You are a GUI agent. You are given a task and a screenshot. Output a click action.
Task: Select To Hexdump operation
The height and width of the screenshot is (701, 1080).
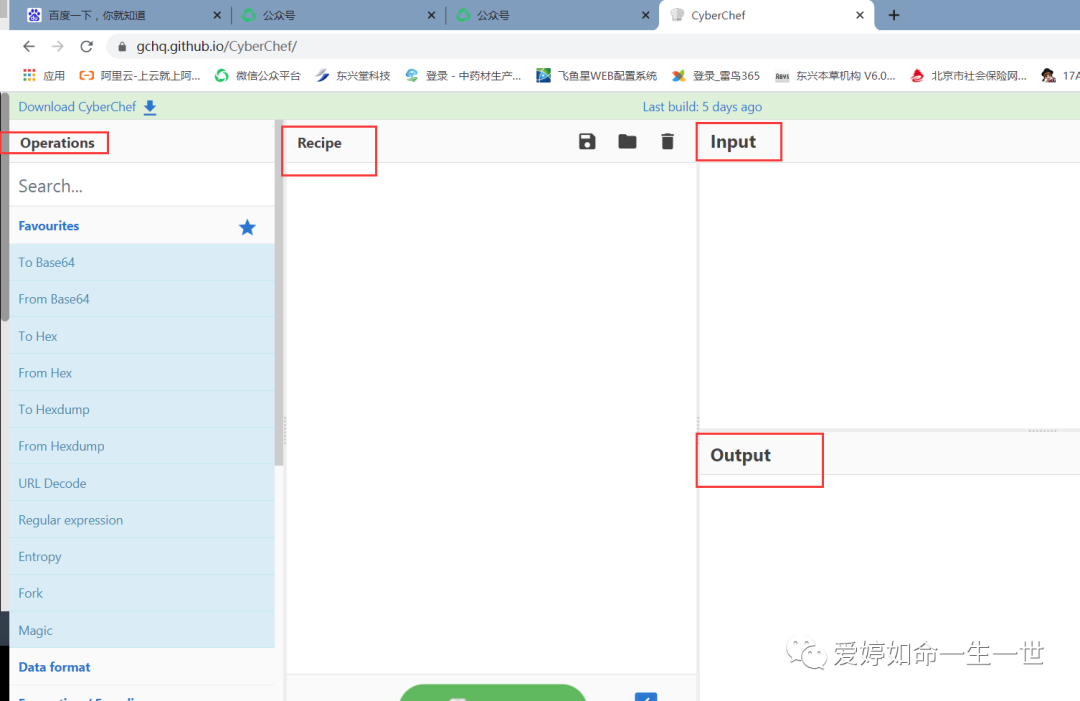point(142,409)
